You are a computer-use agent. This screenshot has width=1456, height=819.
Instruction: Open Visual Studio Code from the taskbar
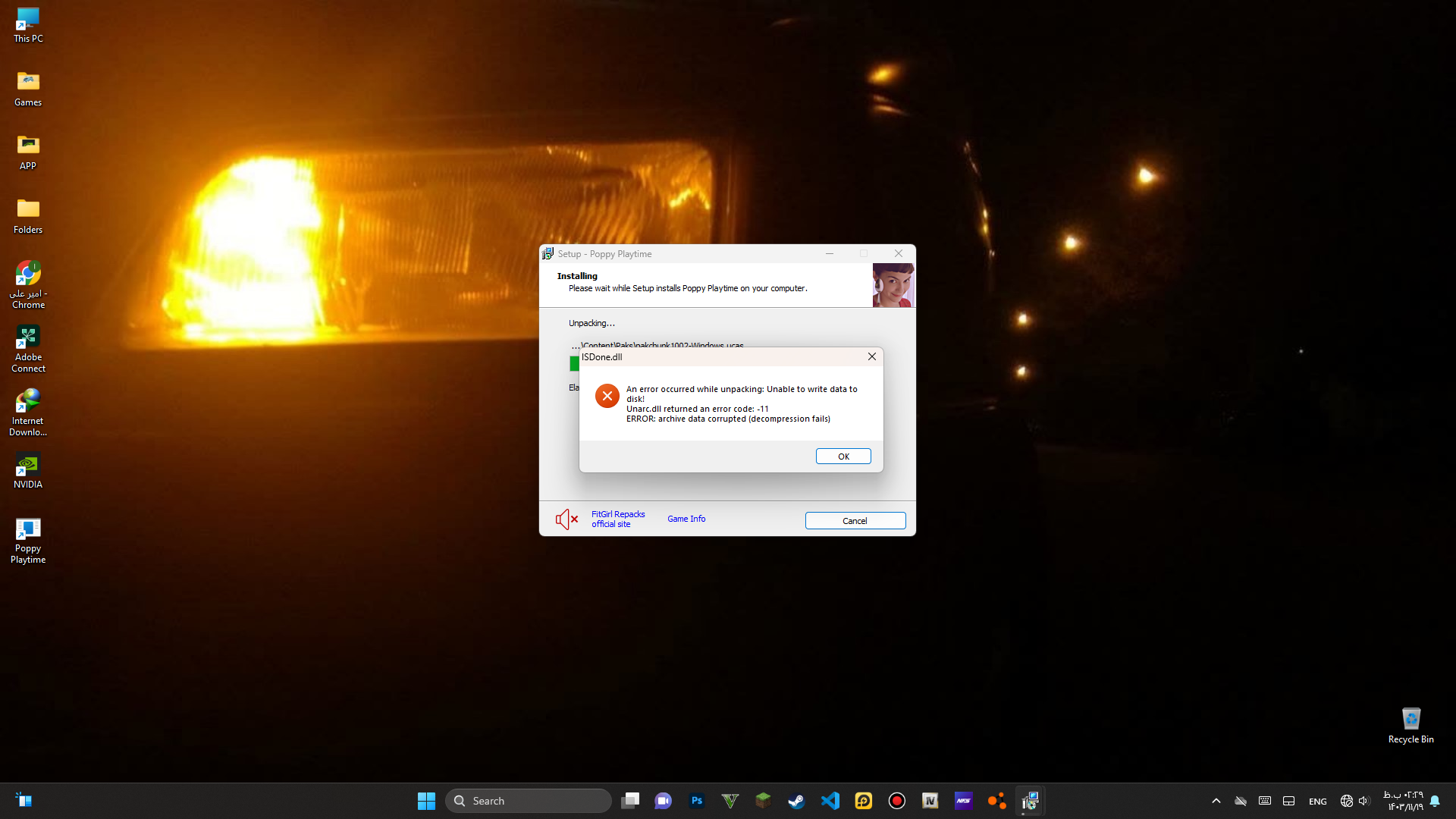(830, 801)
